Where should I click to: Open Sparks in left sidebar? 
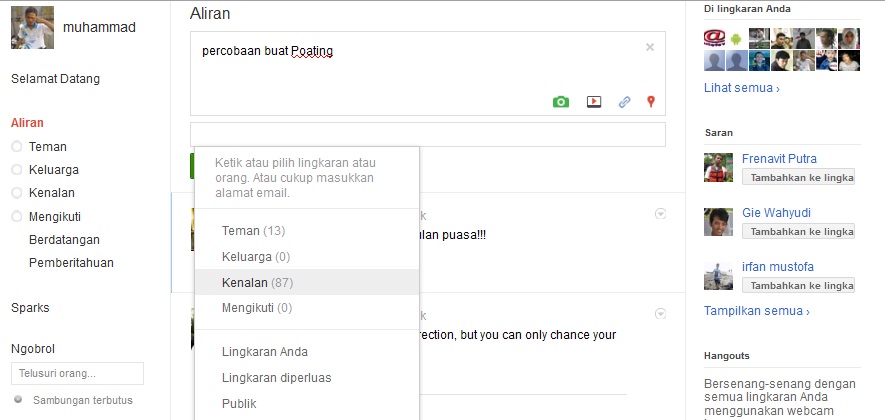click(30, 308)
